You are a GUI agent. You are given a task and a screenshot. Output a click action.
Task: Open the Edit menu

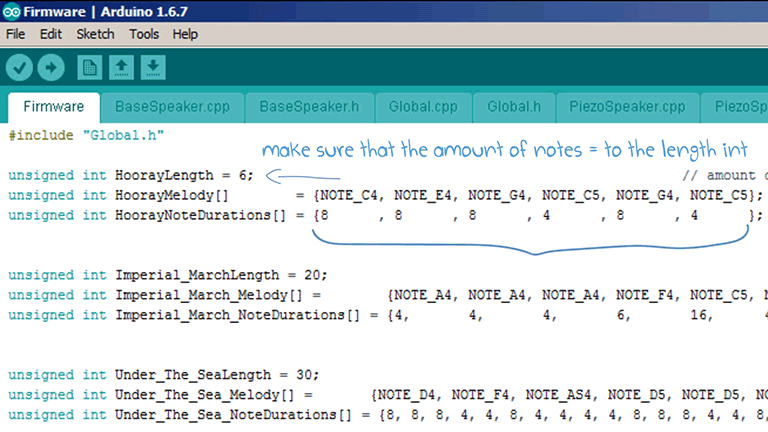(x=51, y=34)
